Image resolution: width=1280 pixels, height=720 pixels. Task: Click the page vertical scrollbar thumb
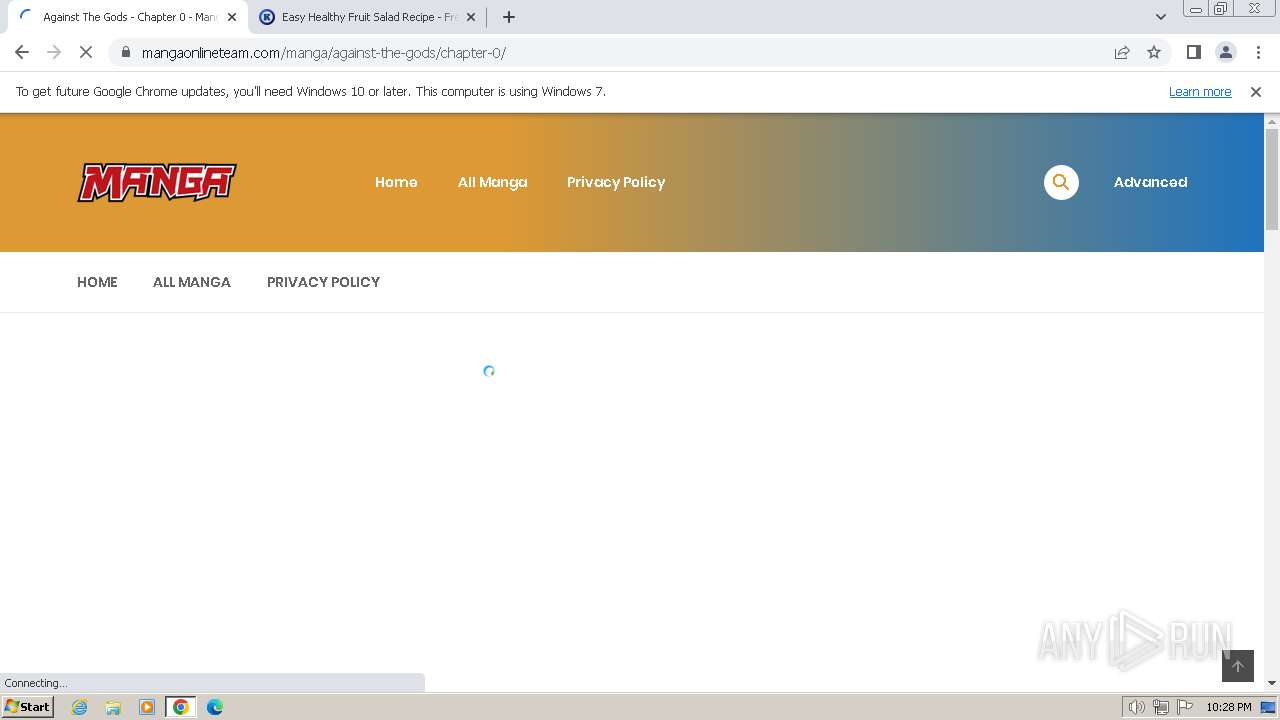(1272, 180)
